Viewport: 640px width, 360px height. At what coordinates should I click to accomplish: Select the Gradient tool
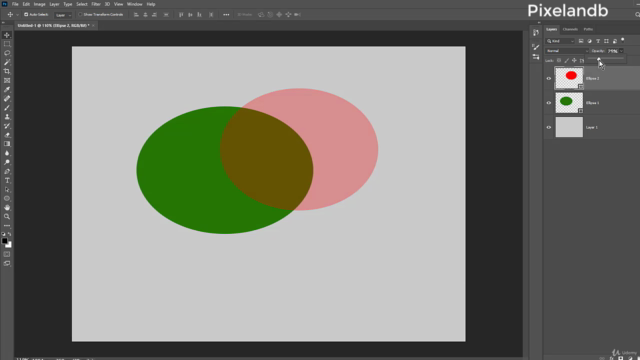coord(7,144)
